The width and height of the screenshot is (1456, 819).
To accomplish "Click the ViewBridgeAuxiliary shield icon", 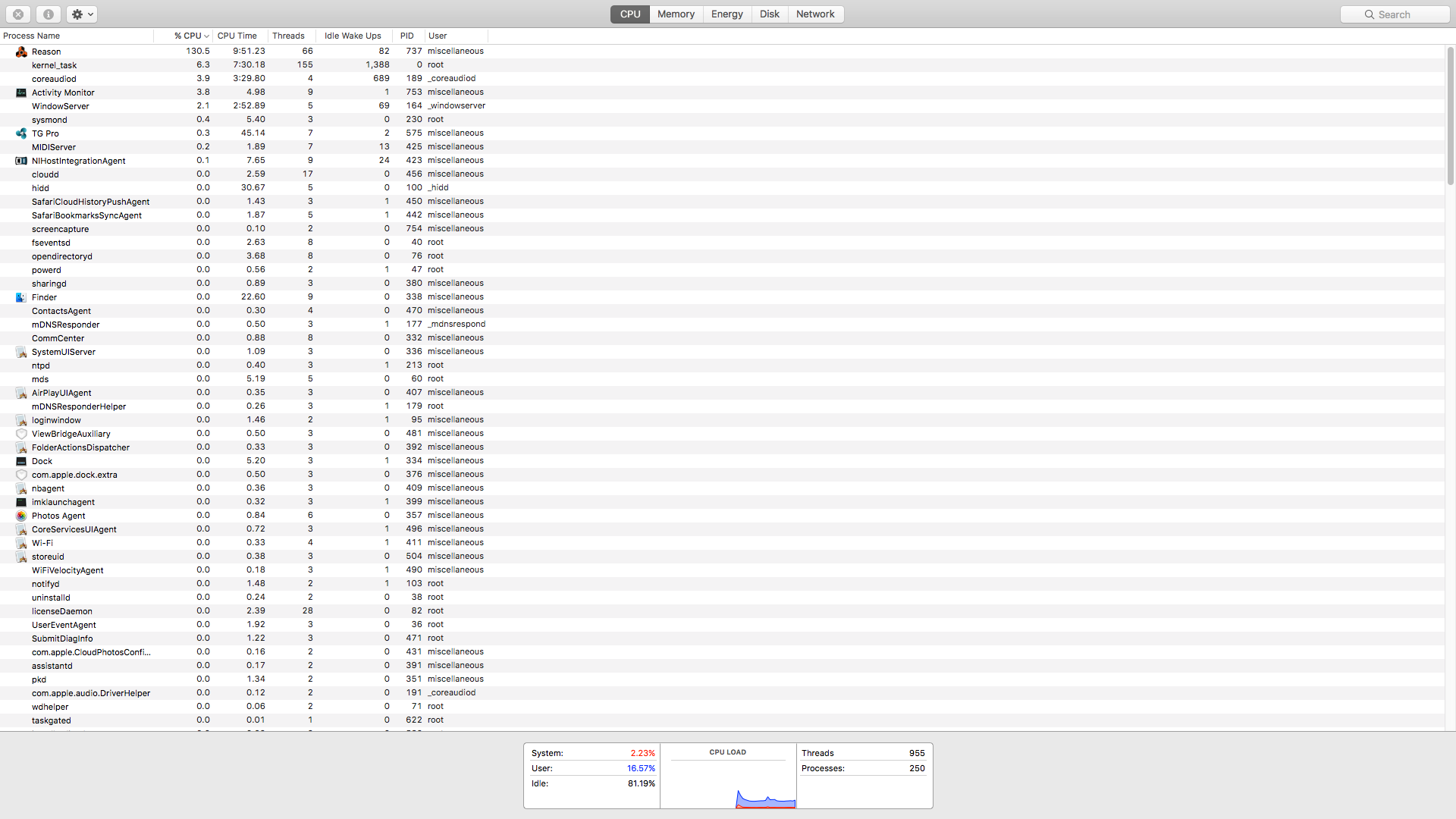I will pyautogui.click(x=21, y=434).
